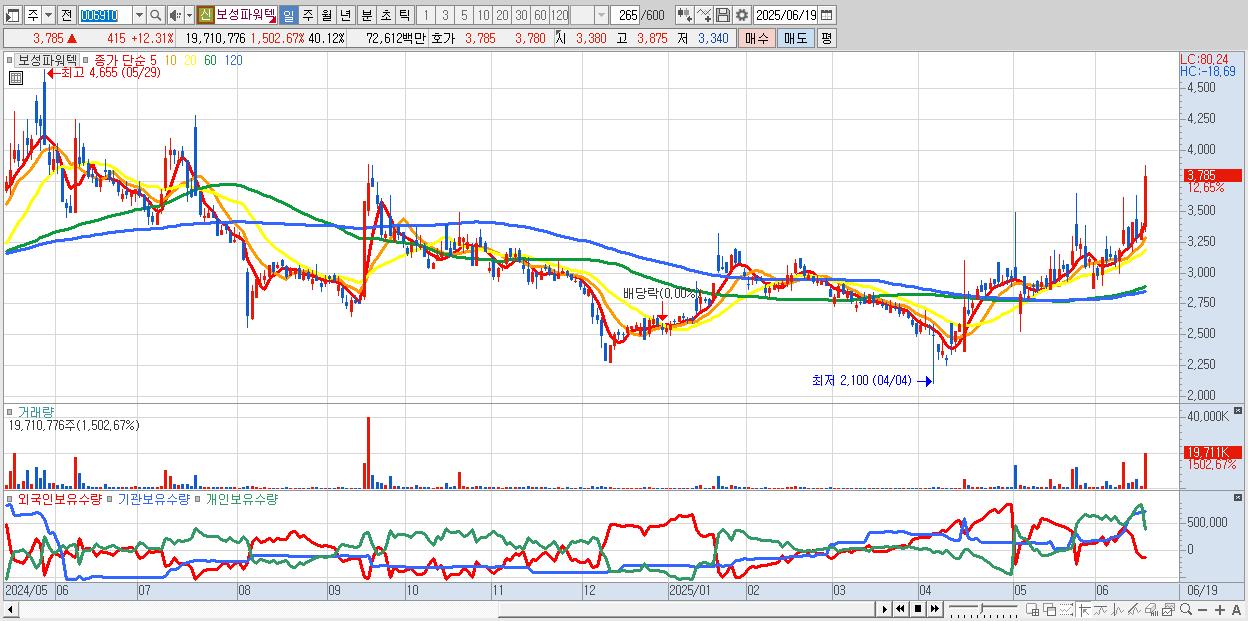Select interval preset 10
Image resolution: width=1248 pixels, height=621 pixels.
(x=483, y=15)
